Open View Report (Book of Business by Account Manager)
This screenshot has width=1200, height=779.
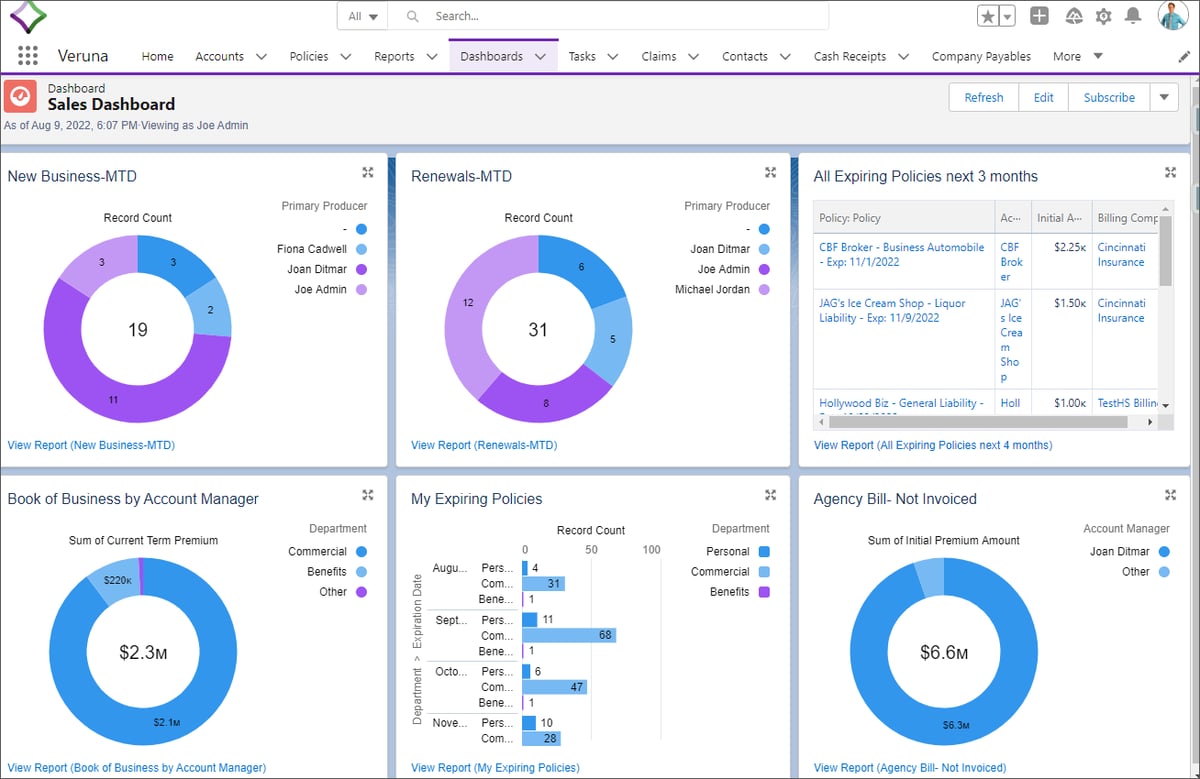137,768
